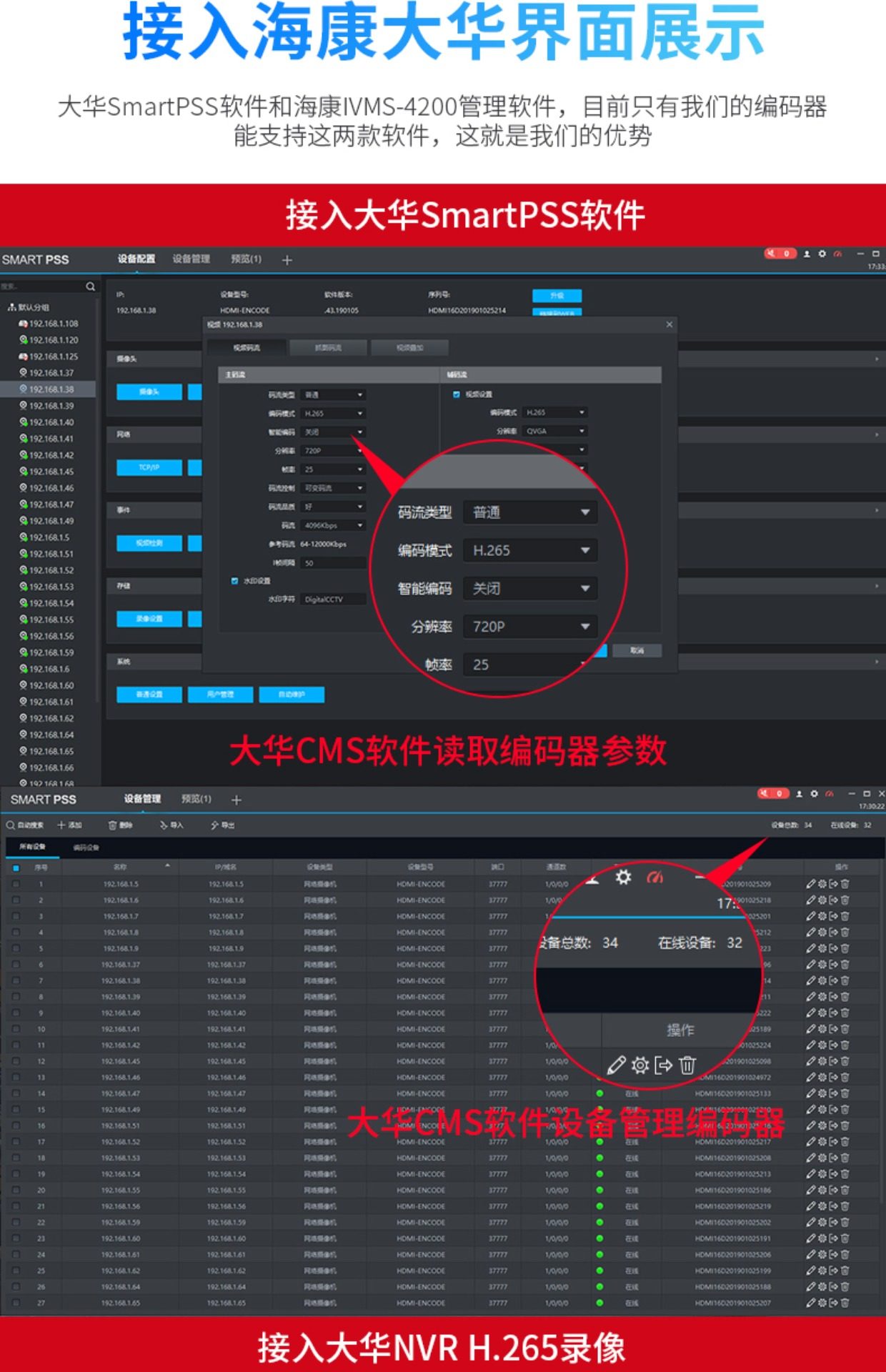
Task: Click alarm counter icon in lower 设备管理 window
Action: coord(773,793)
